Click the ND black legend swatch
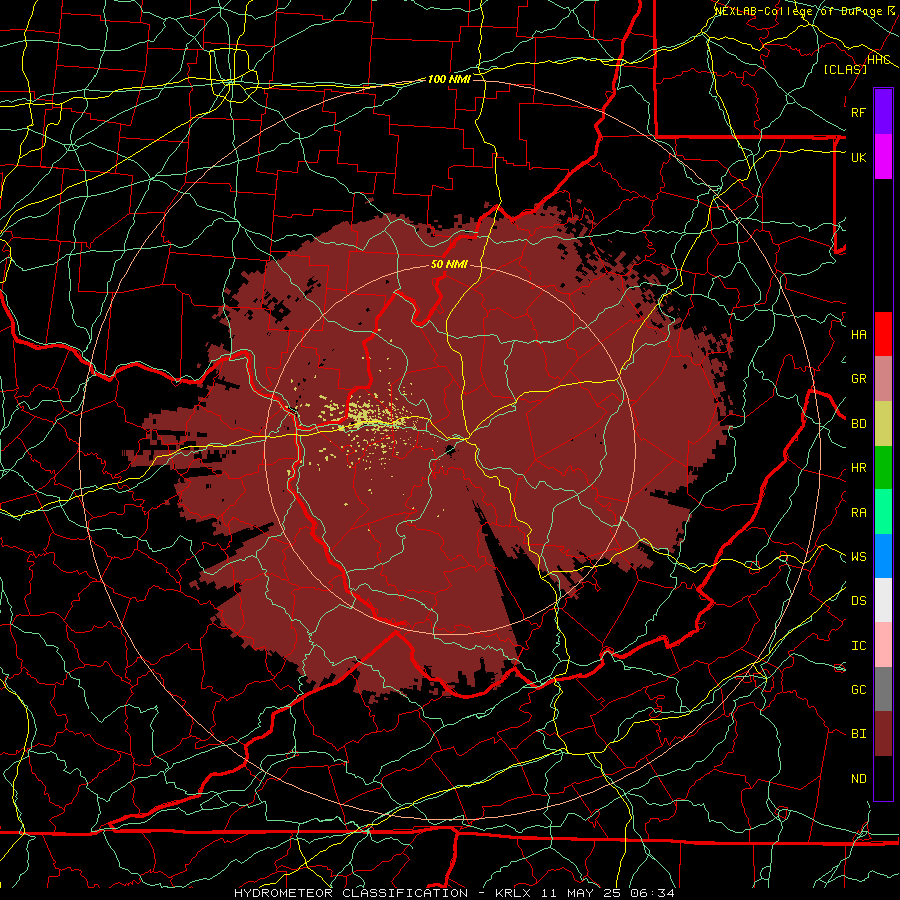 (x=883, y=778)
